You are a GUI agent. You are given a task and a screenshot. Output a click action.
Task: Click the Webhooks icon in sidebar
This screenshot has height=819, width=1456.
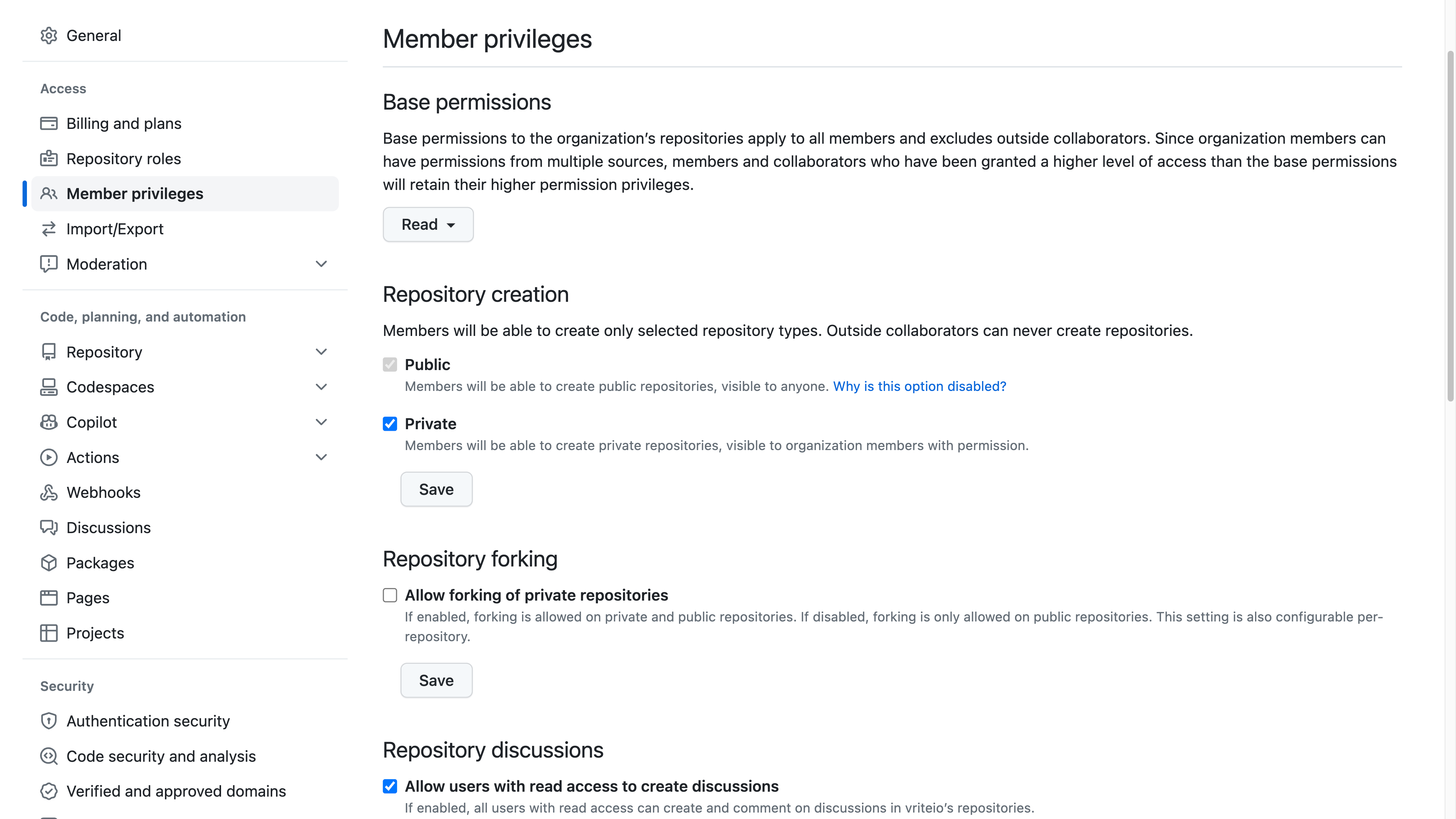click(49, 492)
